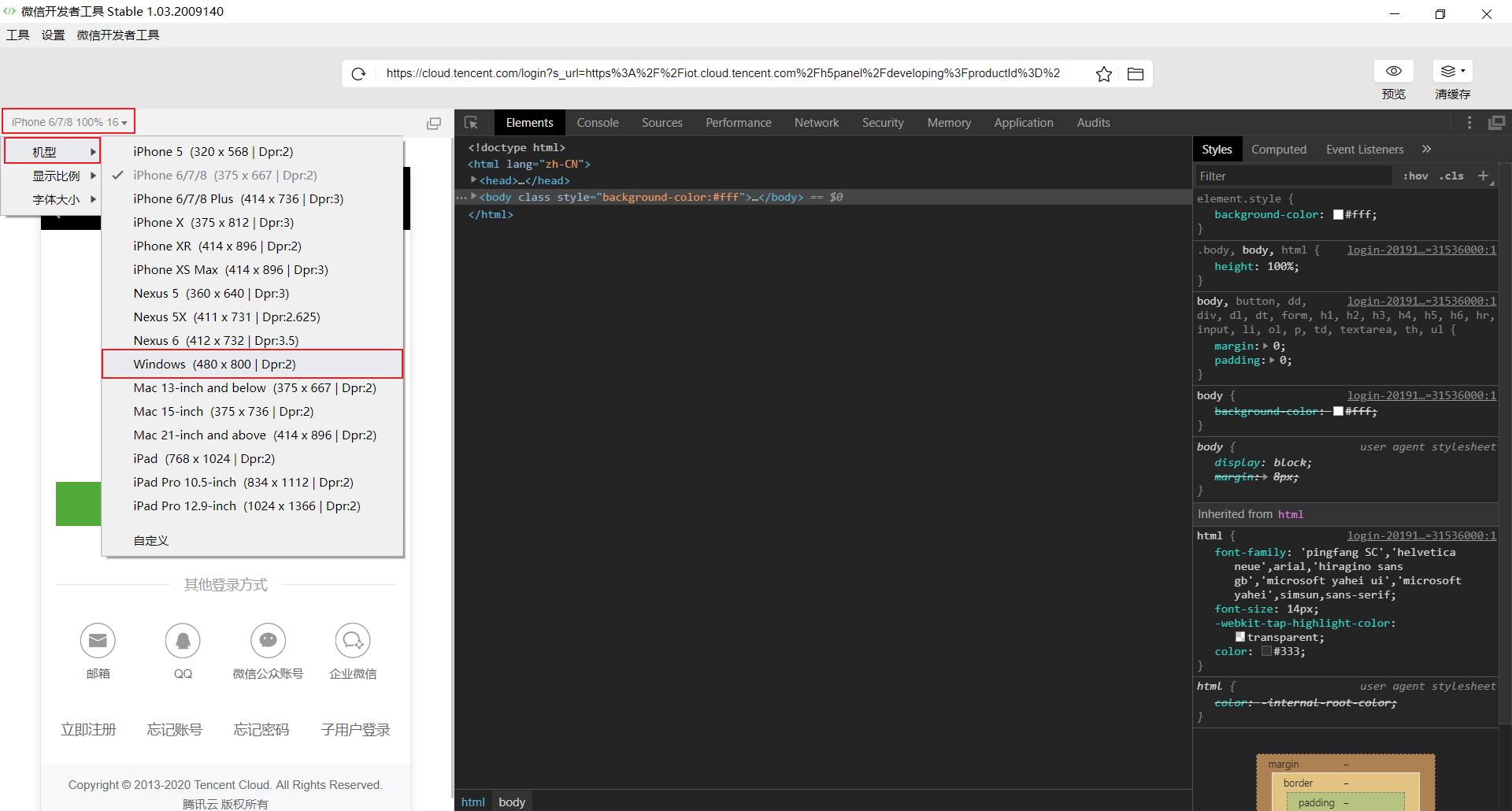This screenshot has width=1512, height=811.
Task: Click the preview eye icon
Action: (x=1394, y=71)
